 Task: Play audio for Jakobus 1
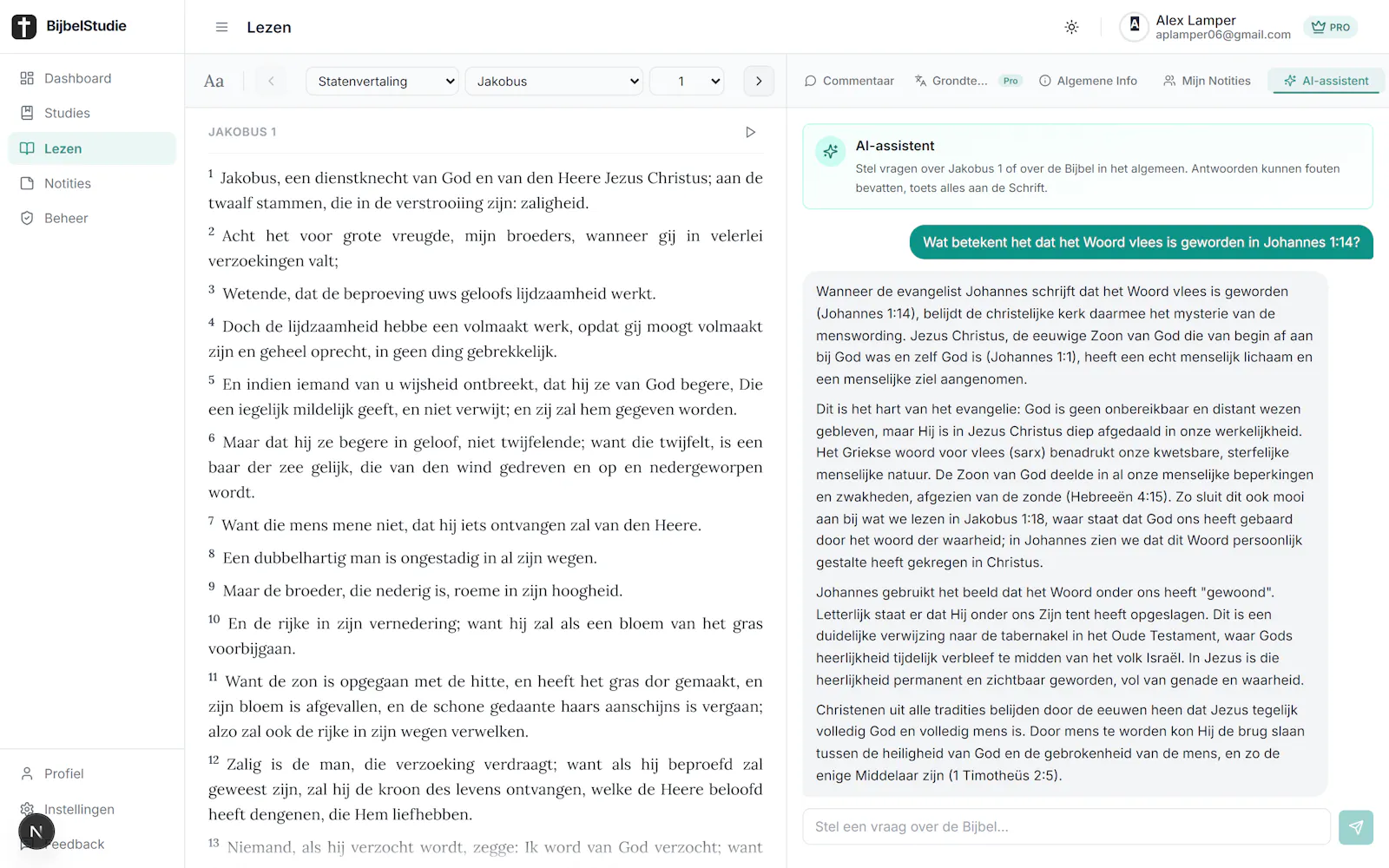[751, 132]
